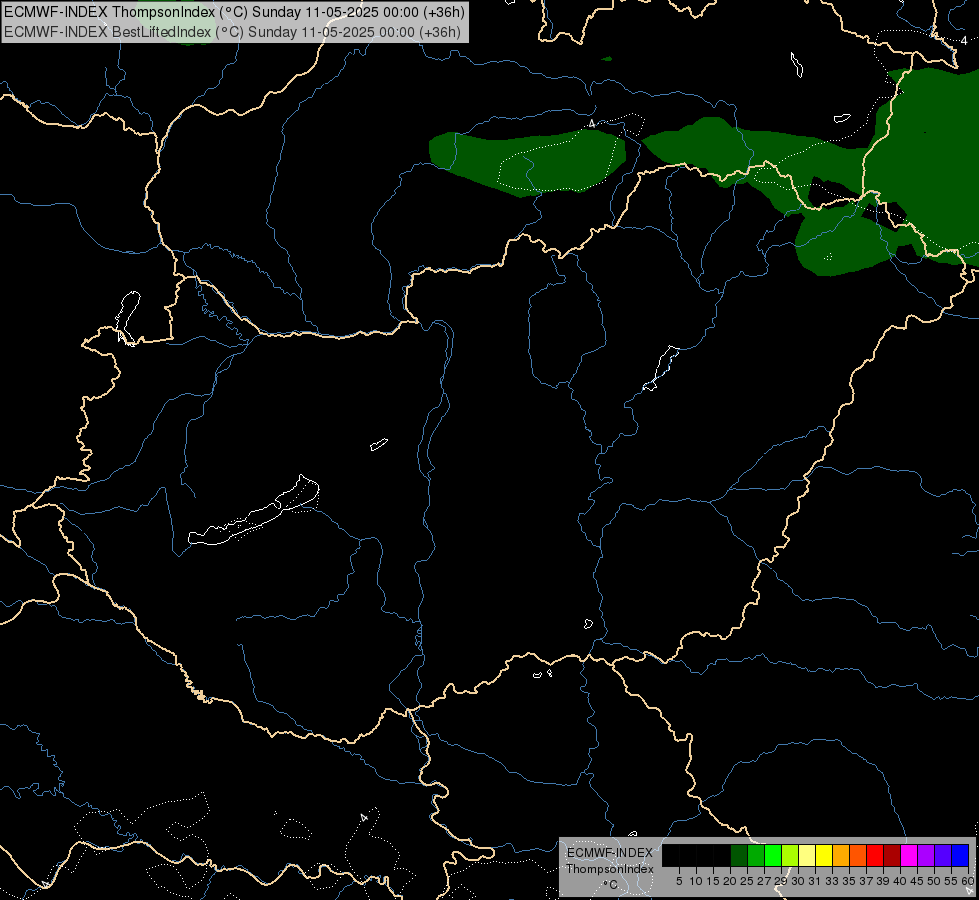The image size is (979, 900).
Task: Click the legend tick value '5'
Action: coord(679,881)
